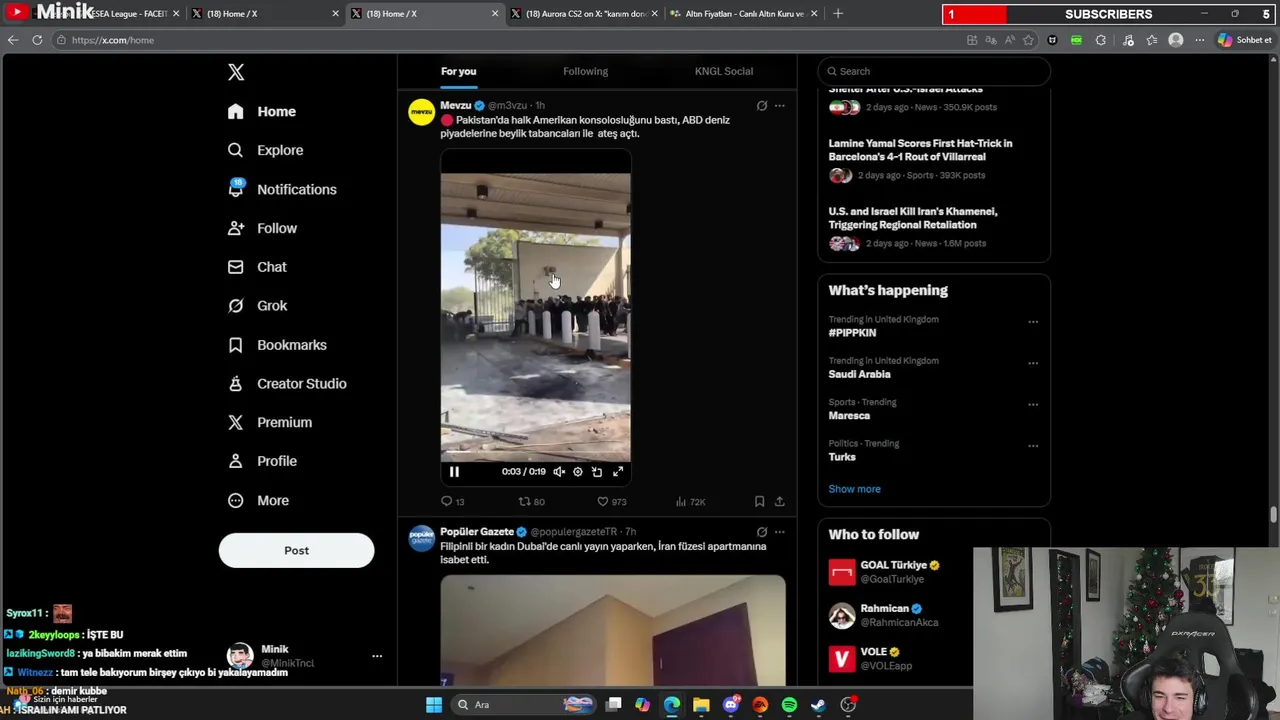
Task: Open options for the Turks trend
Action: point(1033,446)
